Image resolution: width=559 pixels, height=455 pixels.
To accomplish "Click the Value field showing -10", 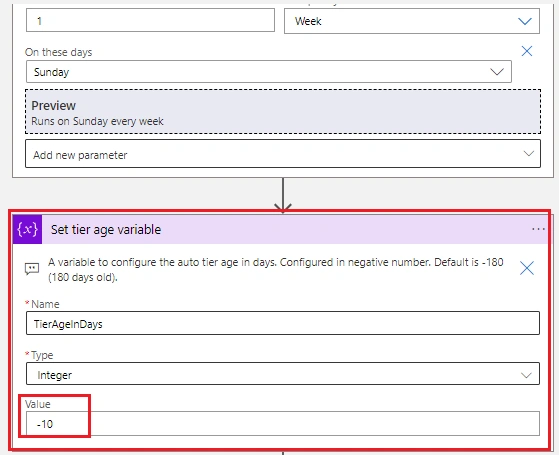I will point(283,424).
